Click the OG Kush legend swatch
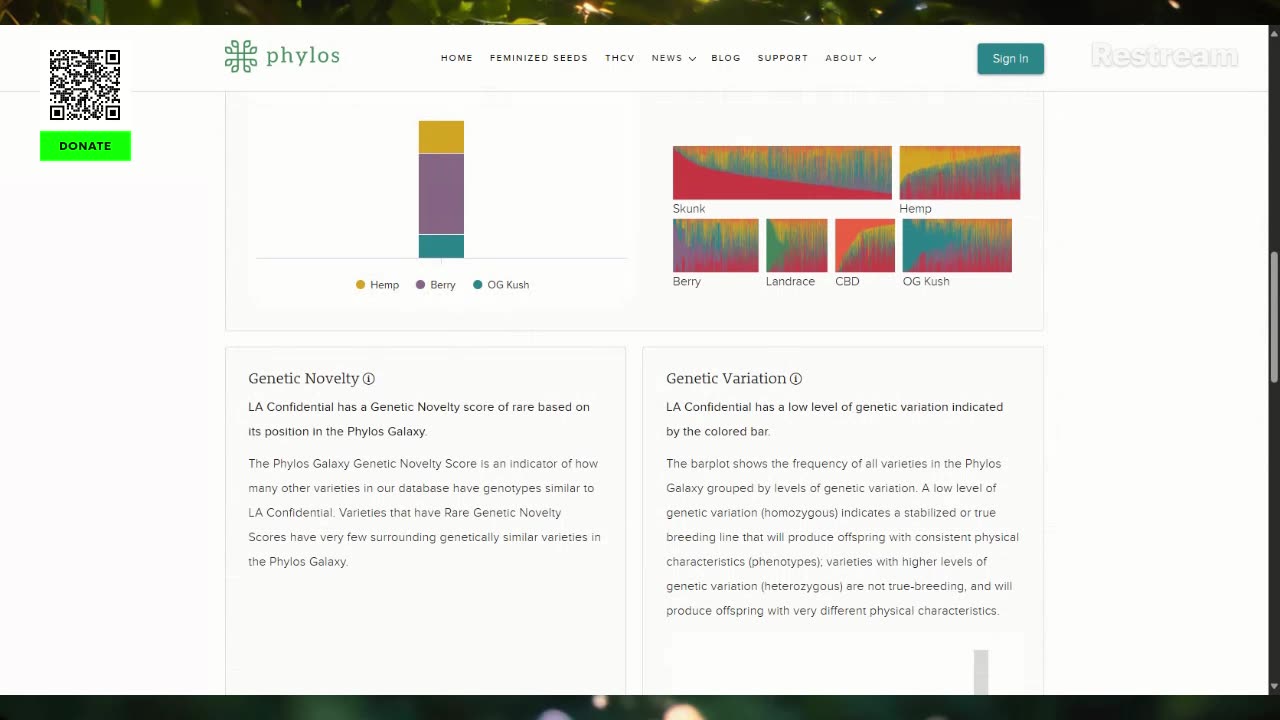This screenshot has width=1280, height=720. tap(478, 285)
